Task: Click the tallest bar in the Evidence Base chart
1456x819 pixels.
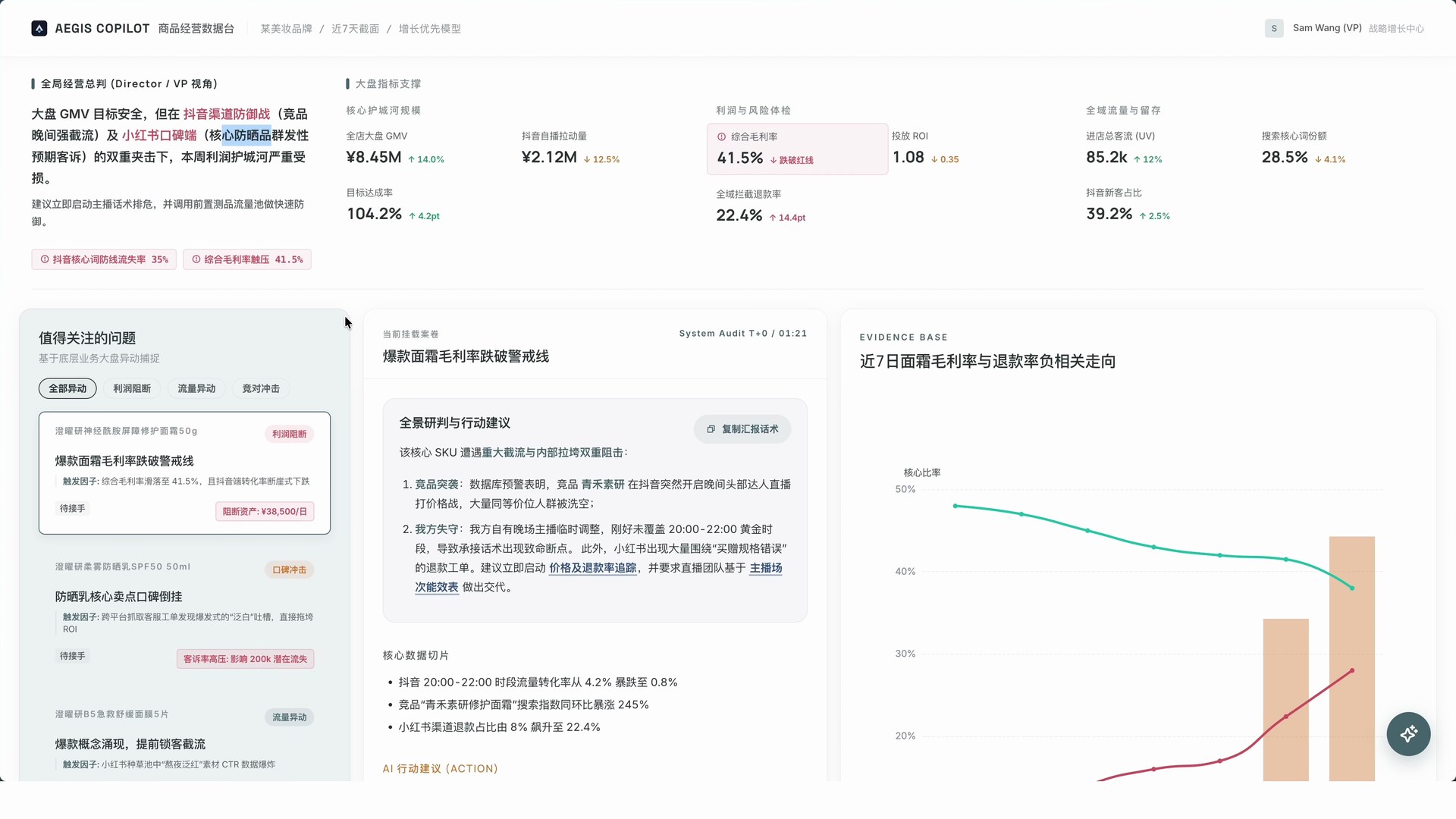Action: point(1351,660)
